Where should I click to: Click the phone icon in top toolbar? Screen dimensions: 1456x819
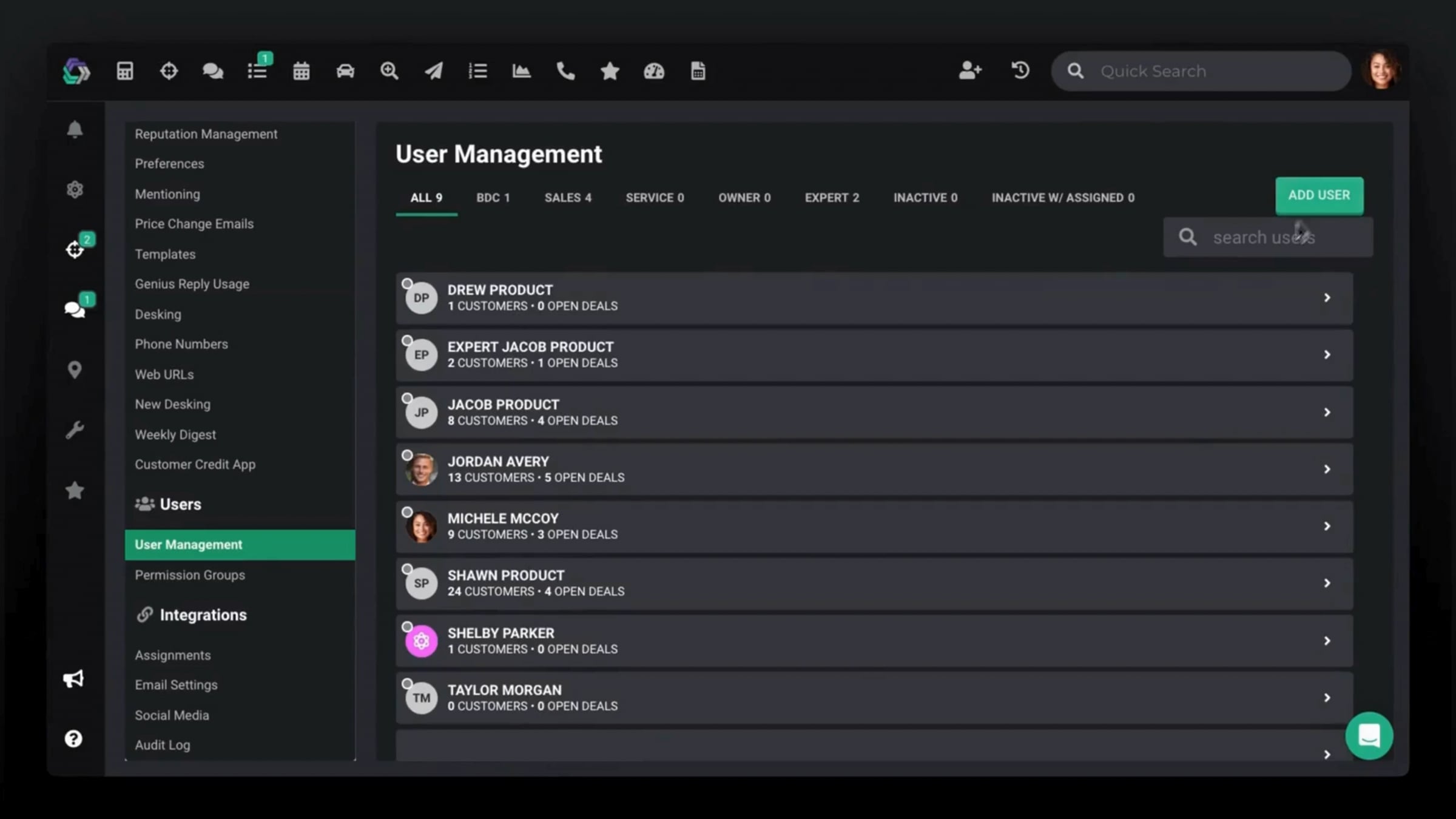565,71
